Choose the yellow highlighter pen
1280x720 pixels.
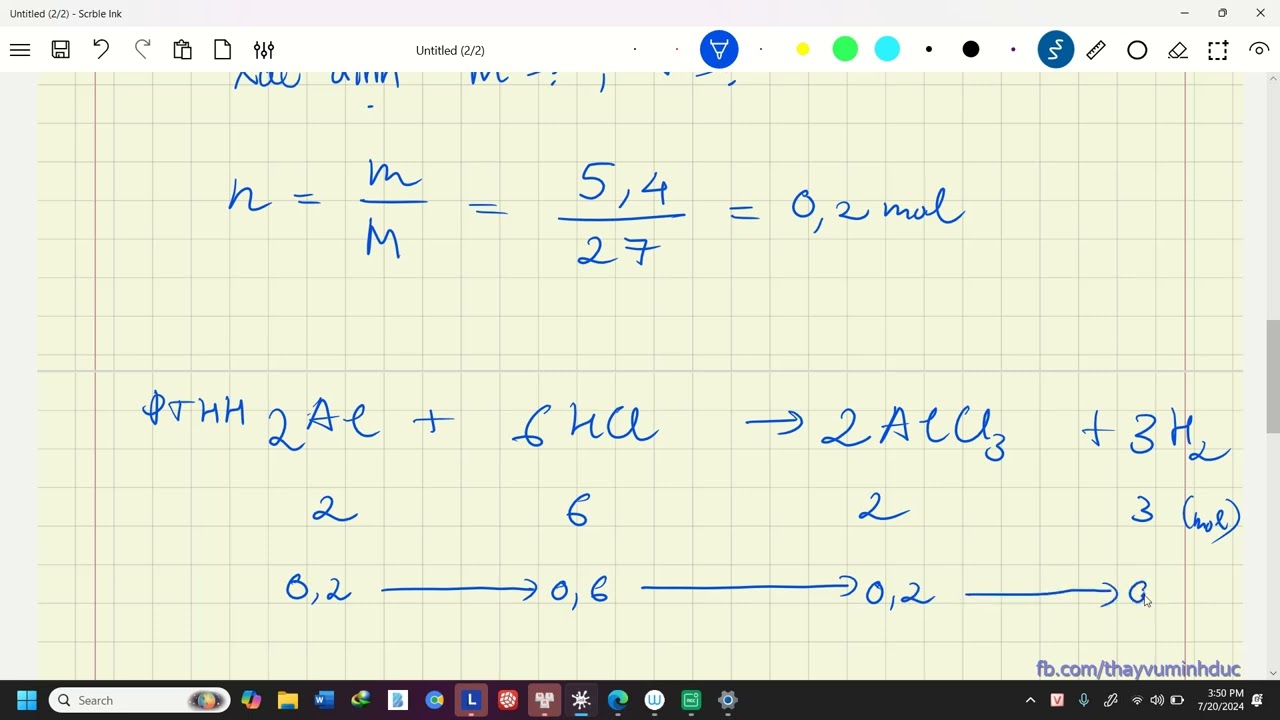802,49
